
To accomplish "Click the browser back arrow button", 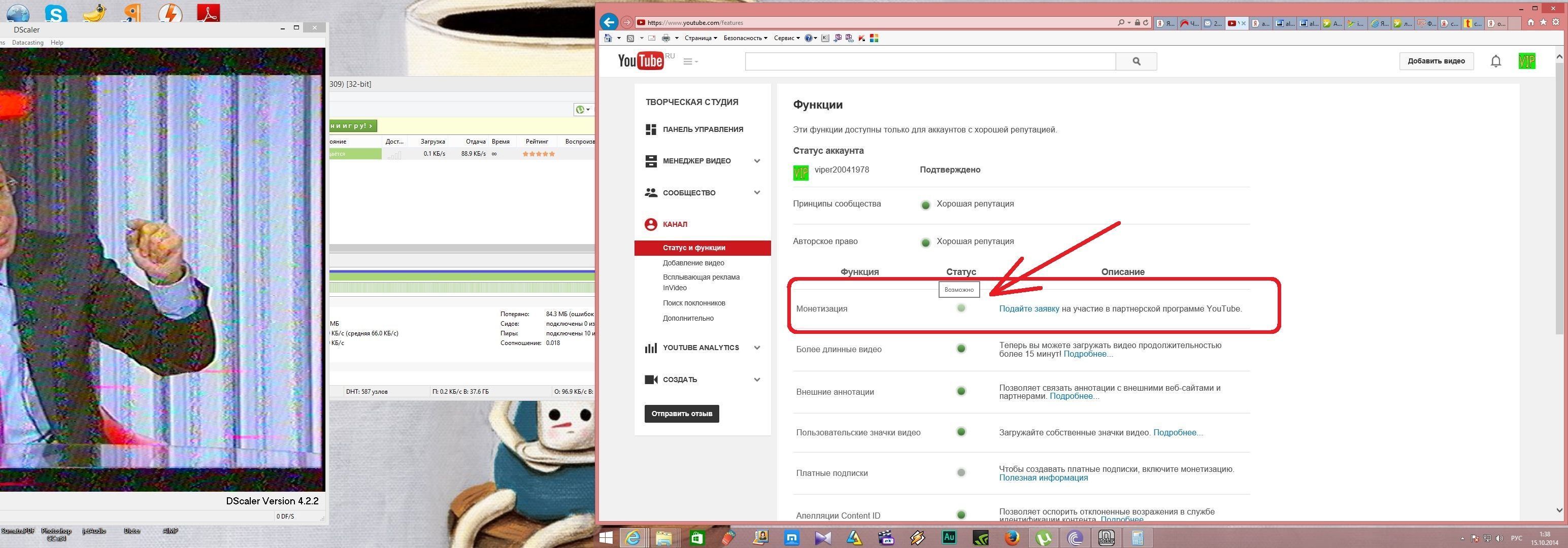I will [x=609, y=22].
